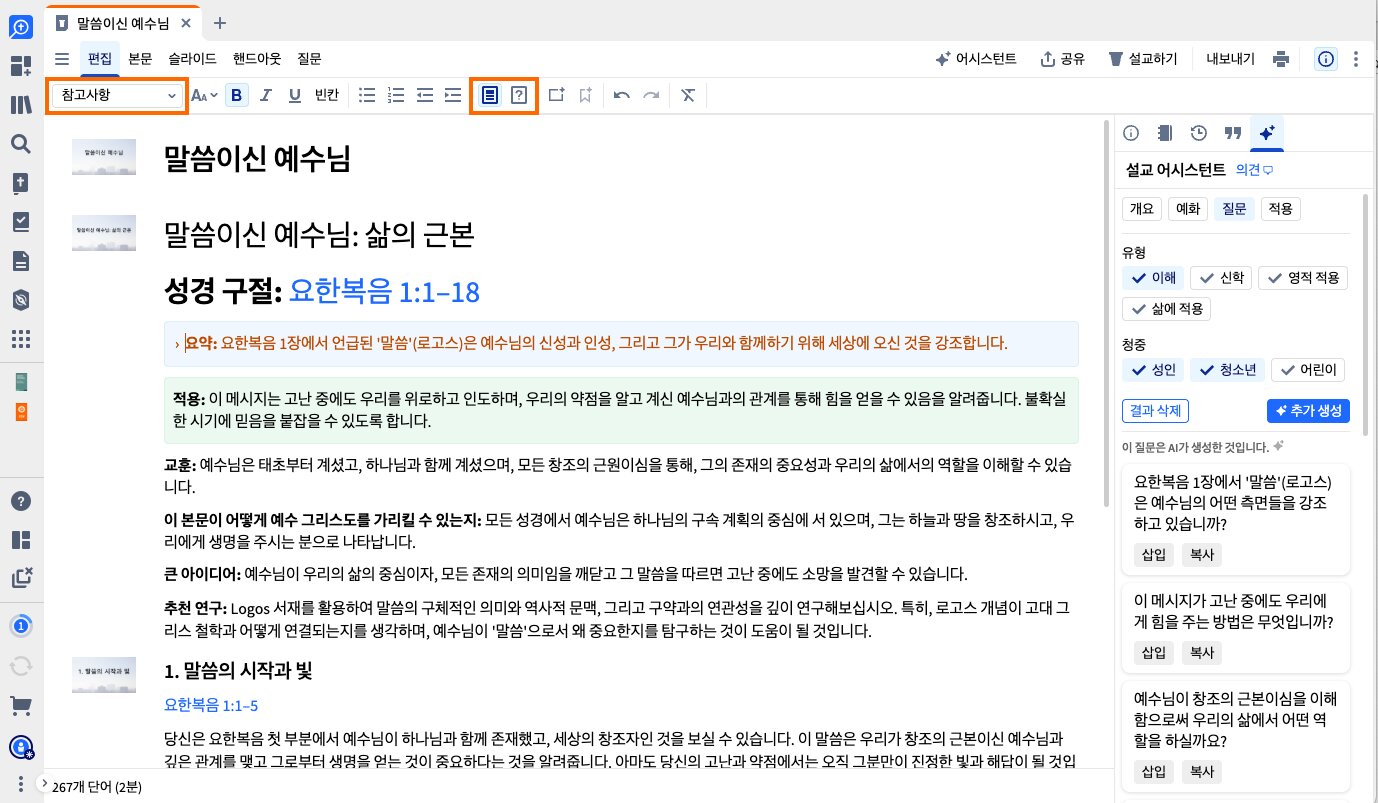Open the quotation marks tab in right panel

pyautogui.click(x=1233, y=133)
